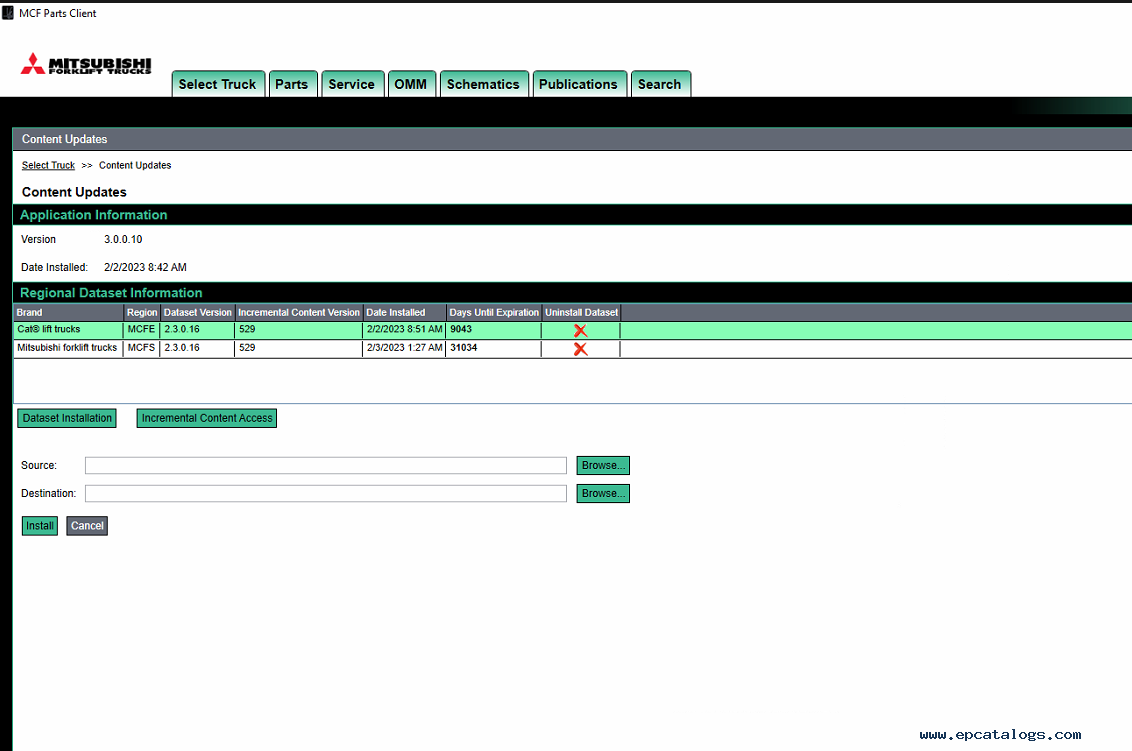Click the Dataset Version column header
Screen dimensions: 1132x751
tap(197, 313)
